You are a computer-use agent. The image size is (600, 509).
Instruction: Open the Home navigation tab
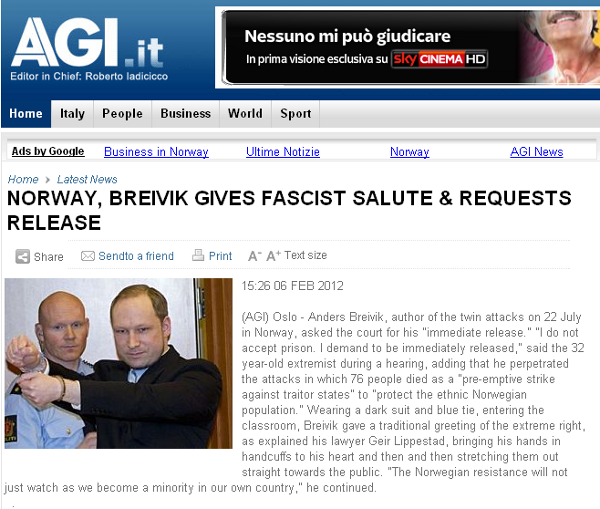(26, 114)
